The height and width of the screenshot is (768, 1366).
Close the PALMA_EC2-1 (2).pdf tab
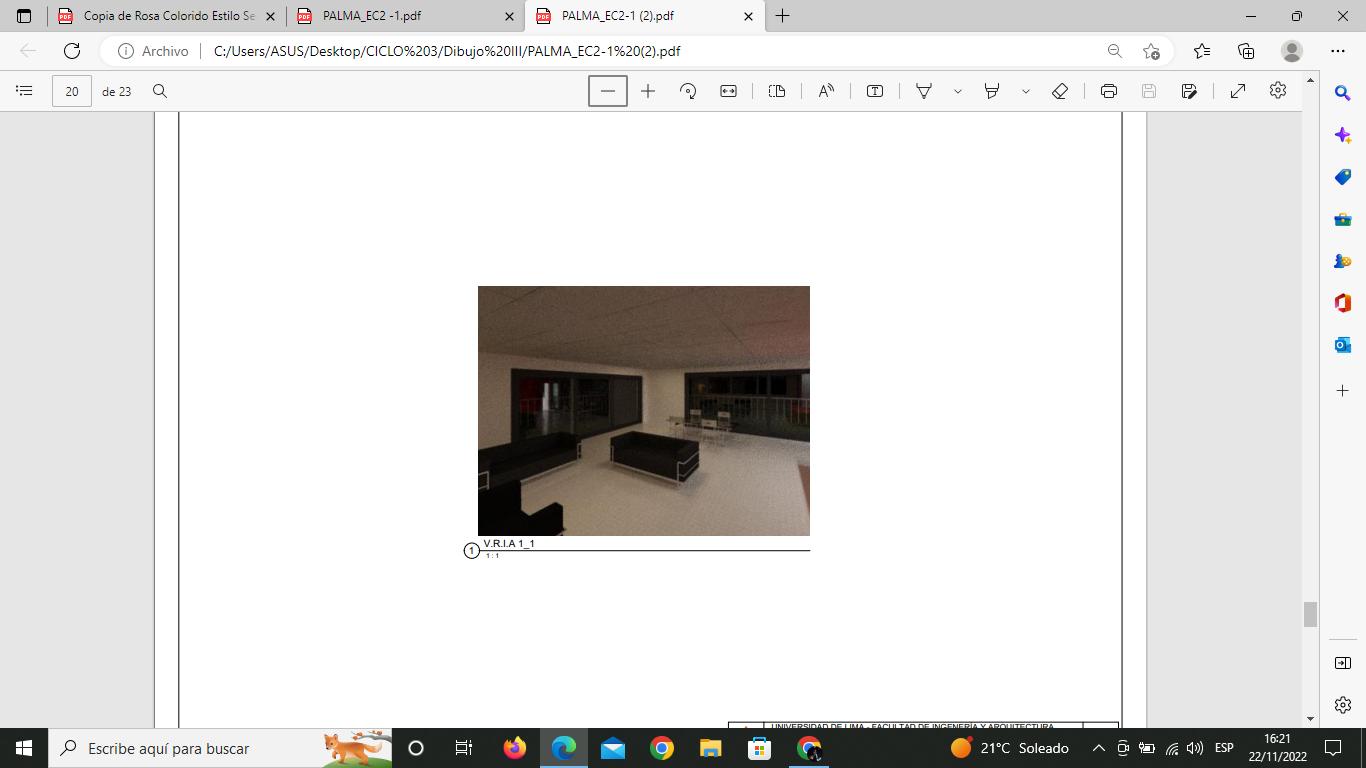click(748, 16)
